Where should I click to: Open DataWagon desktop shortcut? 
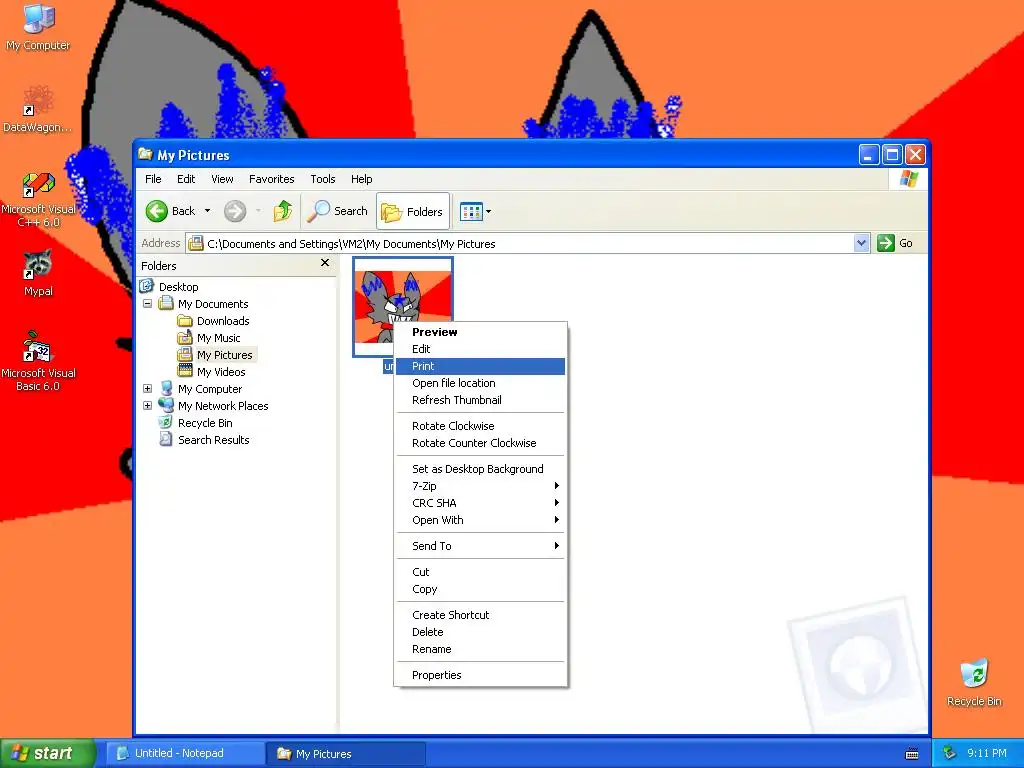pos(38,109)
